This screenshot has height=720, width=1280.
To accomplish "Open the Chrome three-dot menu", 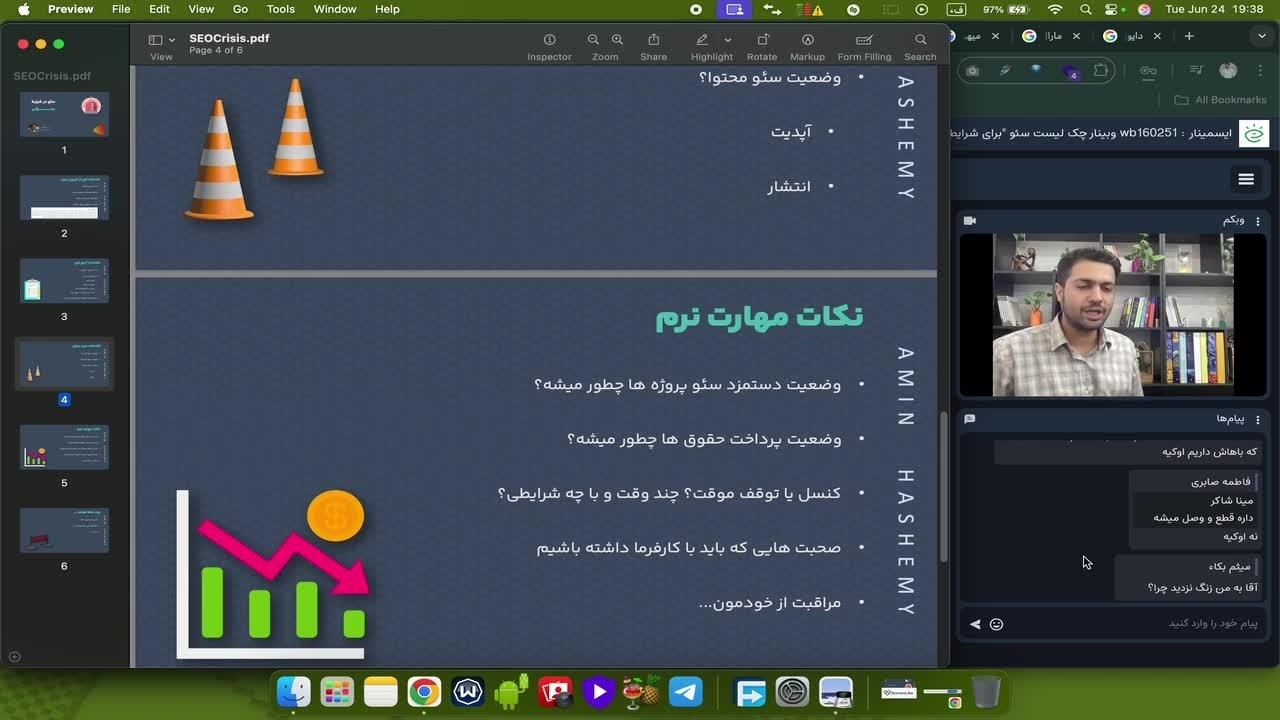I will coord(1260,70).
